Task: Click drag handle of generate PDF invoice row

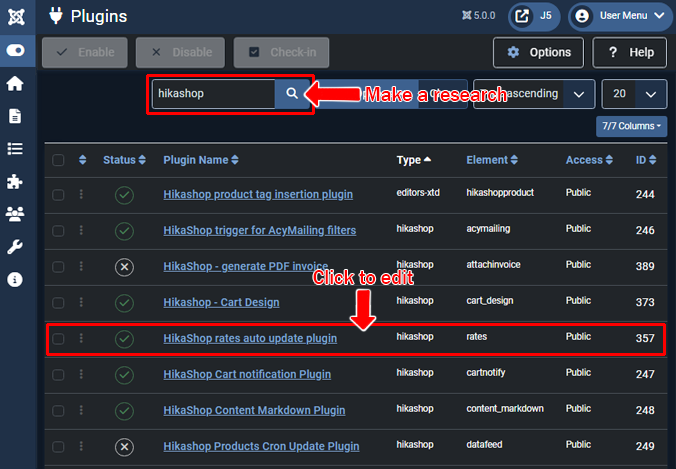Action: coord(81,266)
